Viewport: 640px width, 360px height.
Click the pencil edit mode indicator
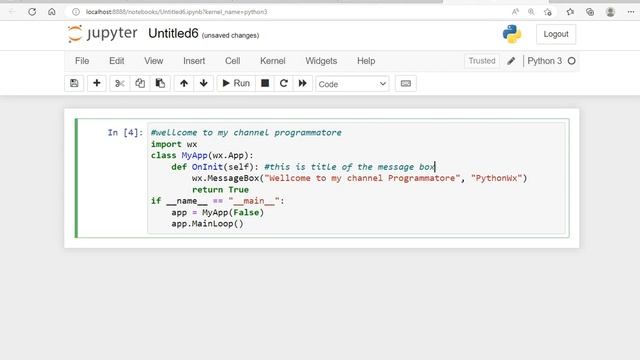[x=511, y=61]
